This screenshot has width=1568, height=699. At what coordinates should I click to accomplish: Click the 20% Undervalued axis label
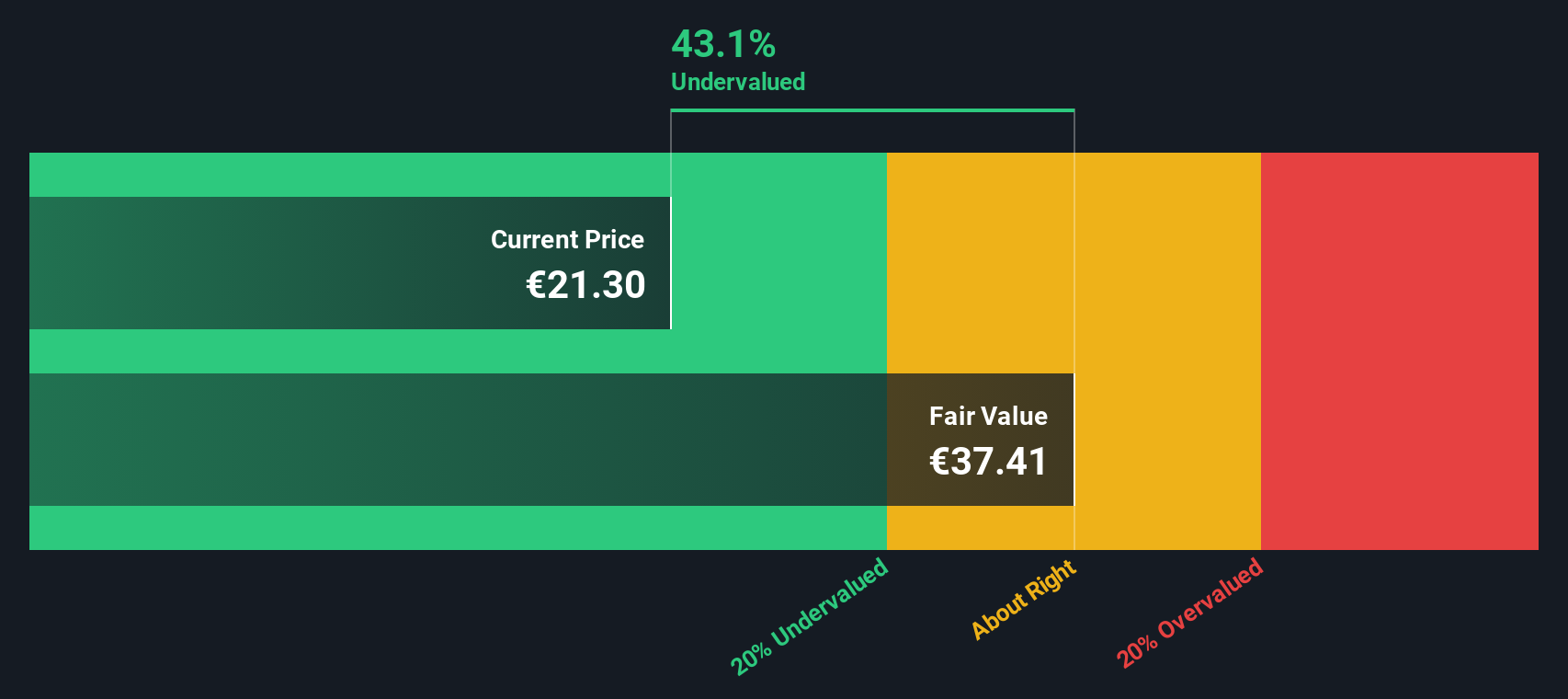point(810,616)
